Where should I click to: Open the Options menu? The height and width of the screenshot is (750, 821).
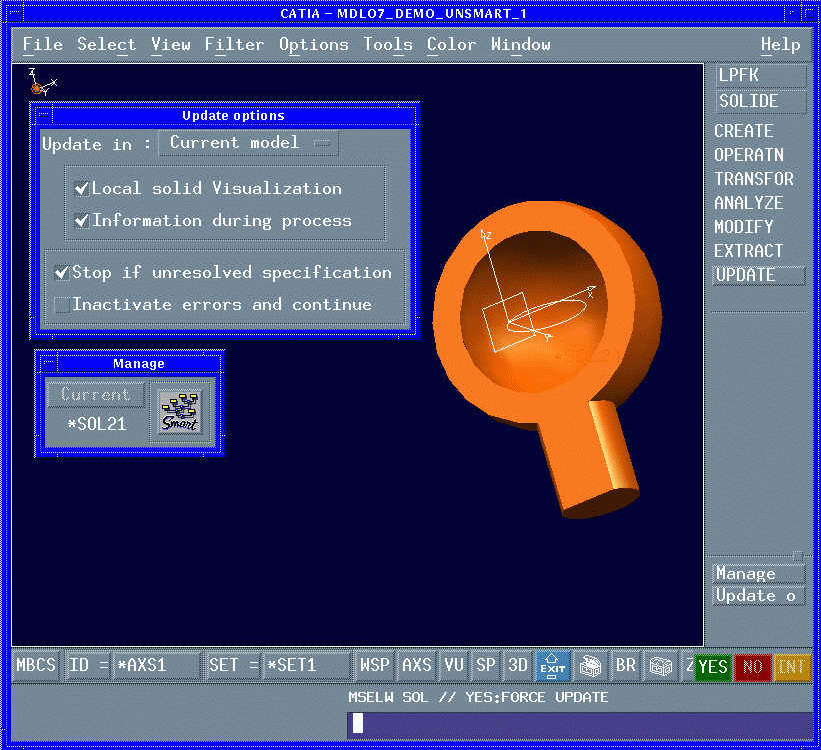[x=314, y=45]
